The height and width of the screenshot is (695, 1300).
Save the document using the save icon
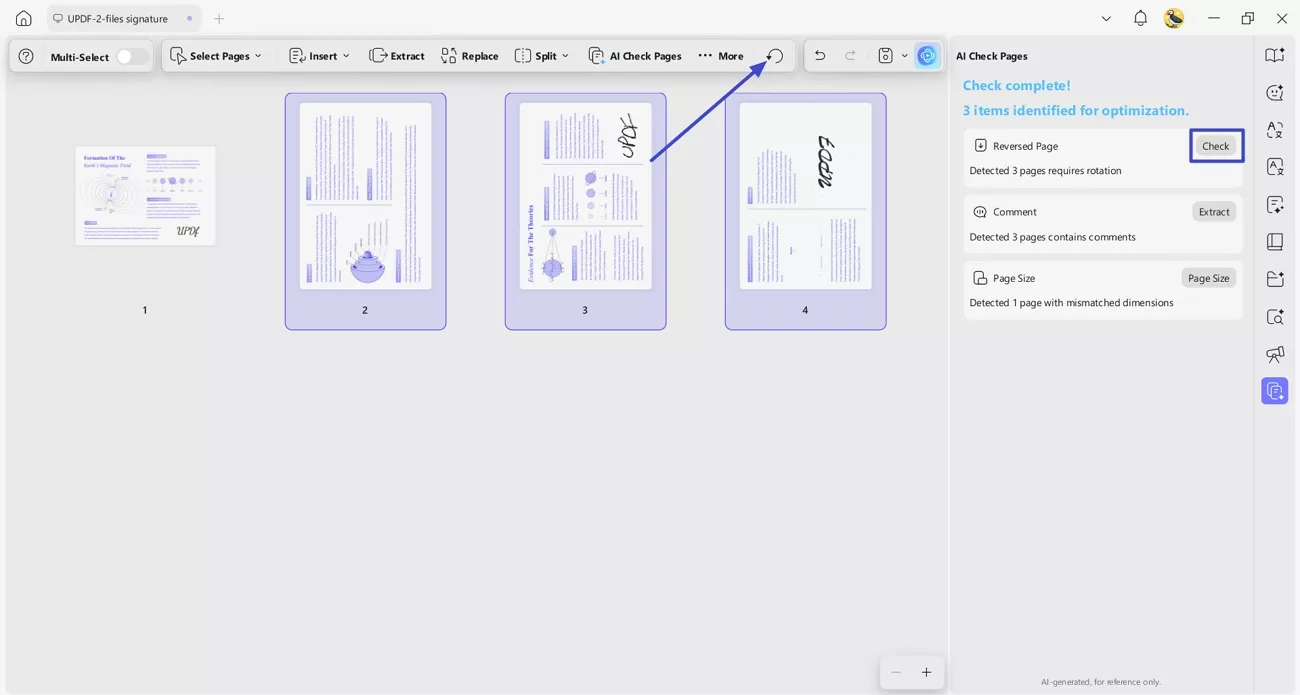point(885,55)
